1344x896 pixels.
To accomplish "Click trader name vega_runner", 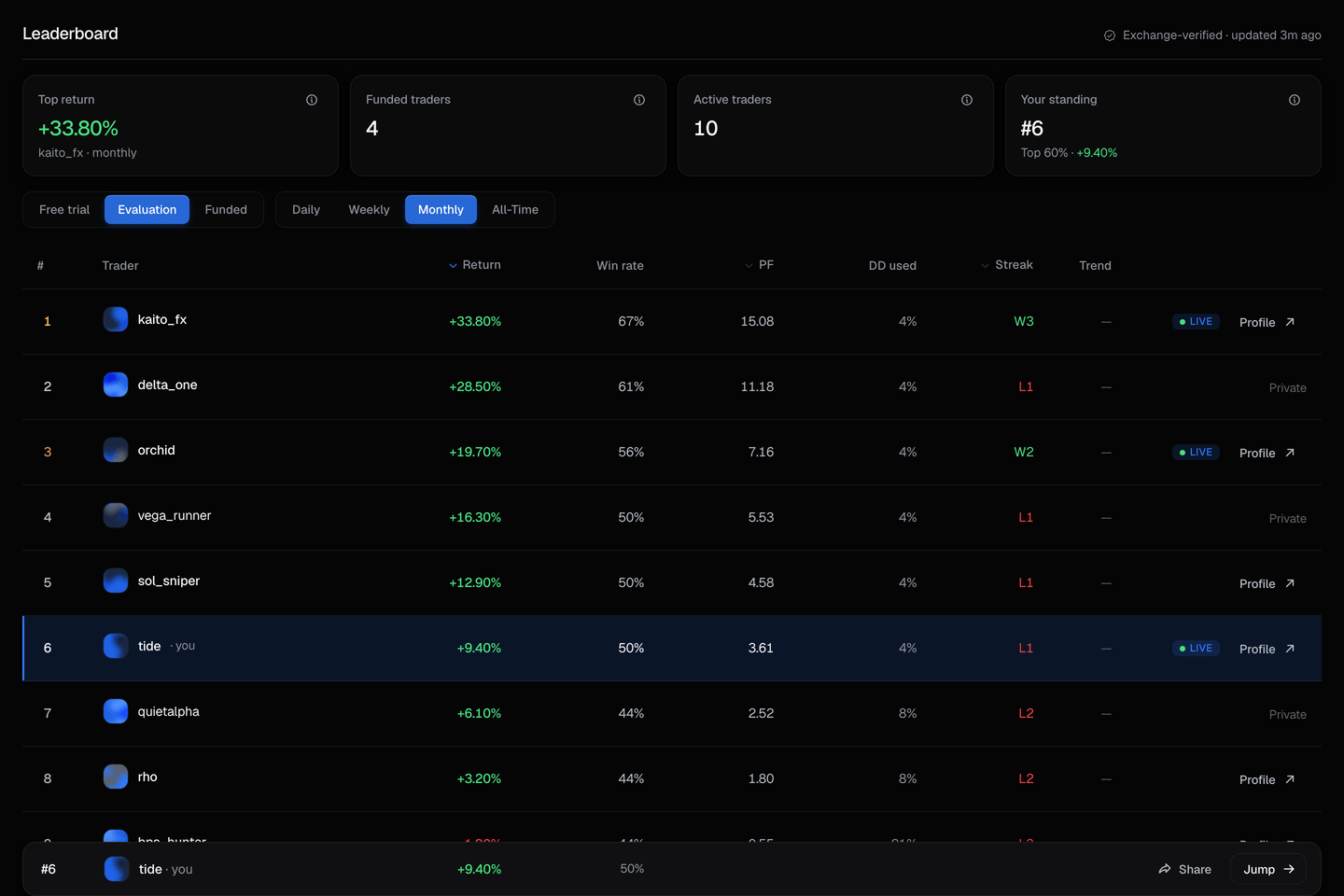I will pyautogui.click(x=175, y=515).
